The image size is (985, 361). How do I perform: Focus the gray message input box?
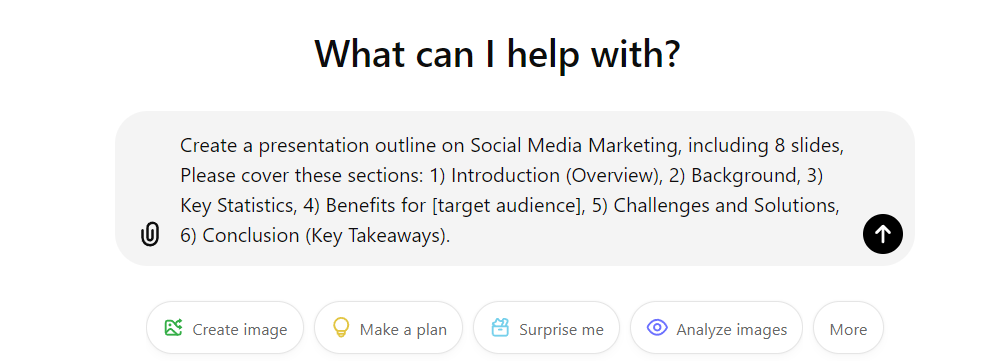[x=514, y=188]
